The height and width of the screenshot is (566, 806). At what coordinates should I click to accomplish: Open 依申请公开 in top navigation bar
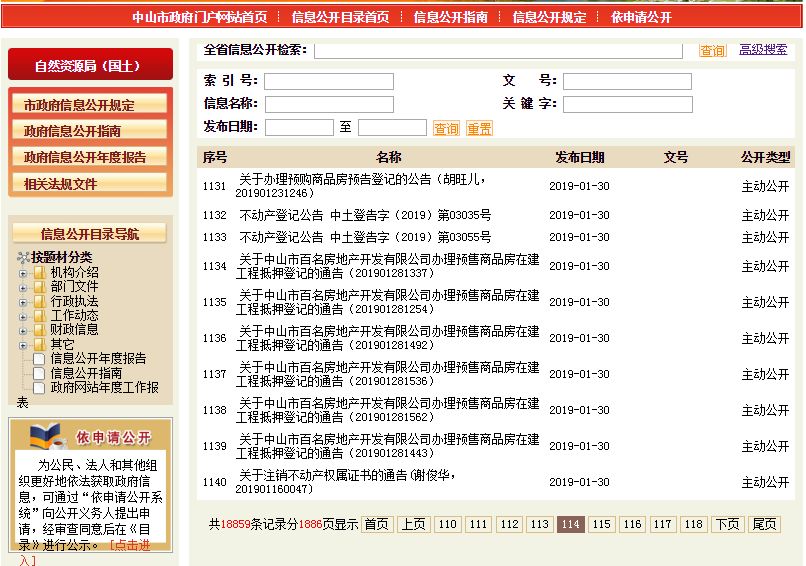[x=641, y=17]
